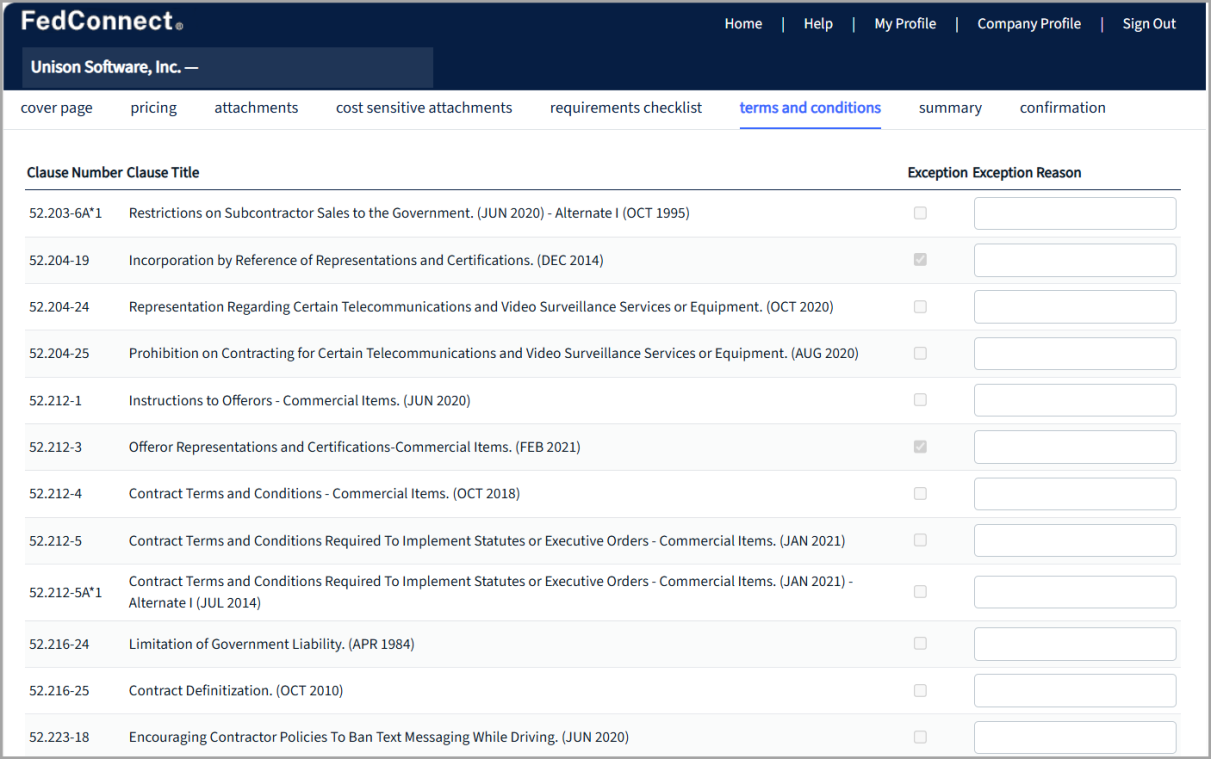The image size is (1211, 759).
Task: Select 'Instructions to Offerors - Commercial Items' title
Action: (299, 400)
